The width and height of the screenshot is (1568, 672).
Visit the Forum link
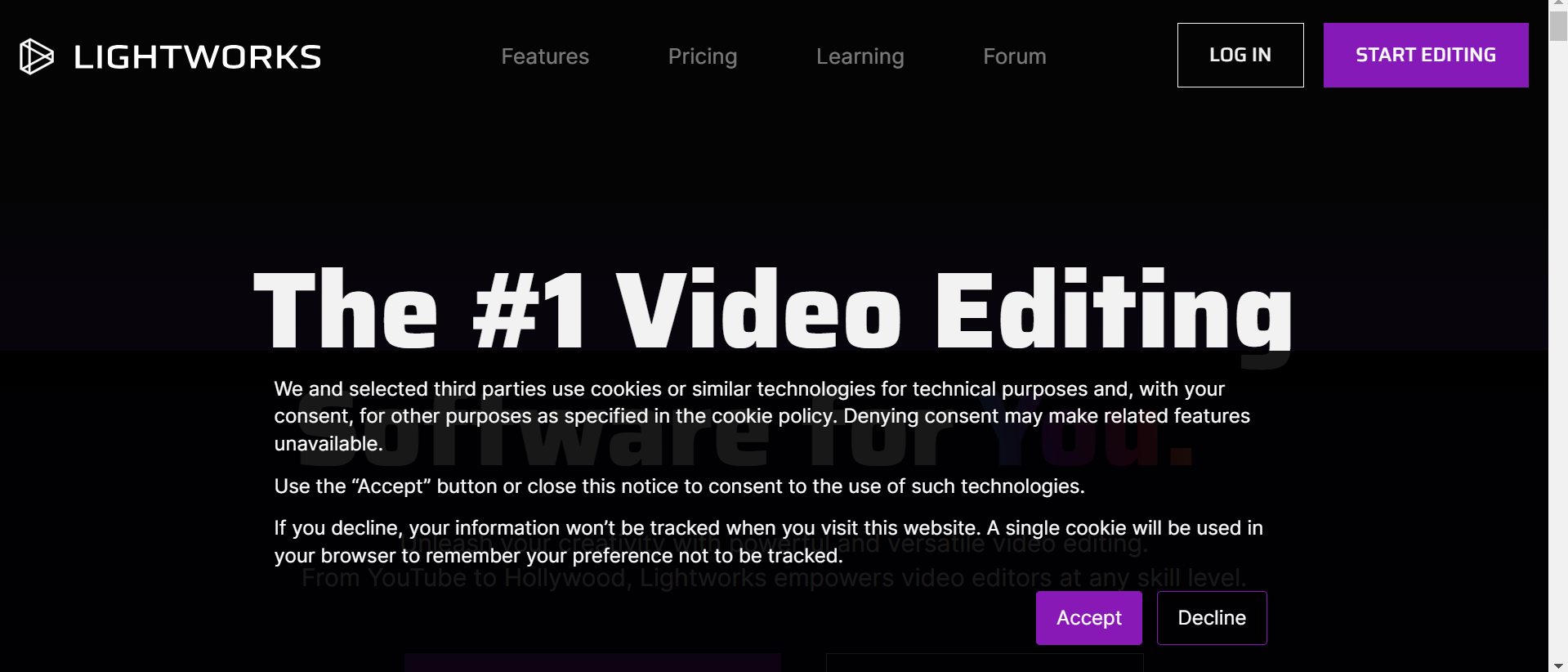(1015, 56)
